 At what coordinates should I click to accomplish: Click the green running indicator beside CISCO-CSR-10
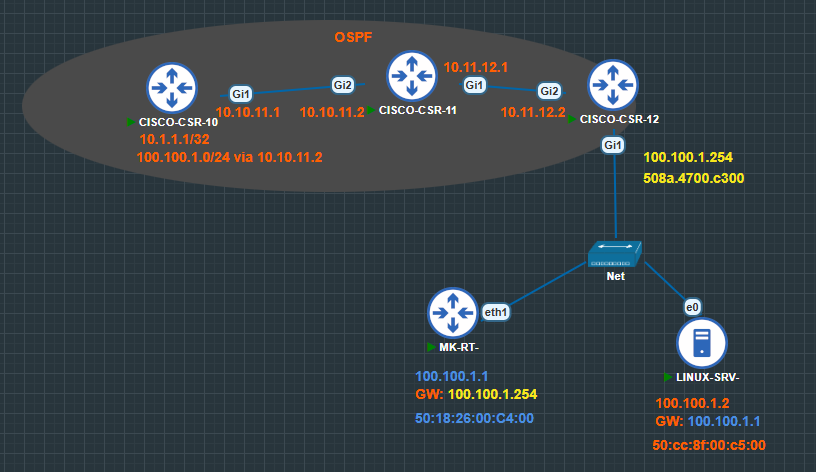pyautogui.click(x=131, y=122)
